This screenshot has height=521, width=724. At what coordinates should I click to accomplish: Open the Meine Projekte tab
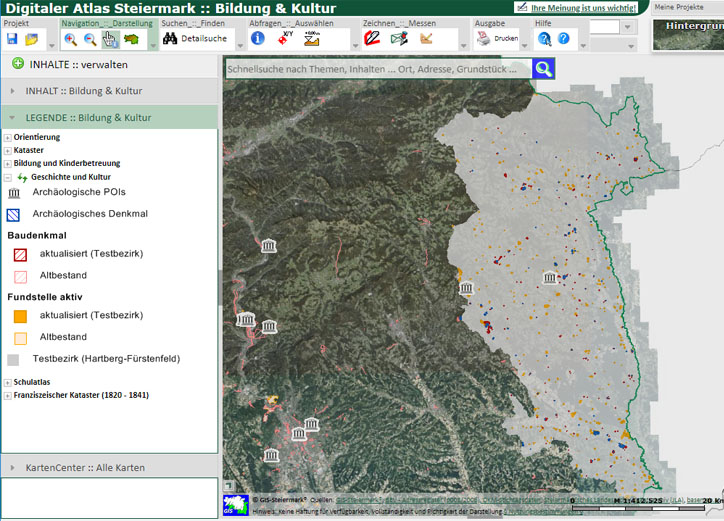679,7
